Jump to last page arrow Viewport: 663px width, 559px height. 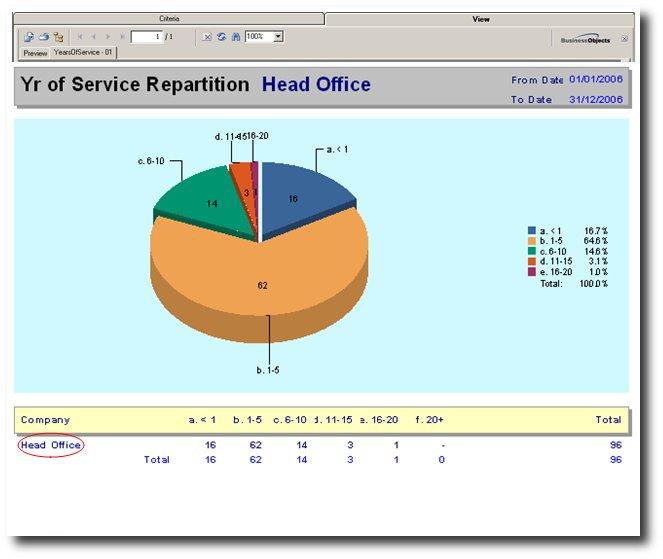click(x=122, y=36)
